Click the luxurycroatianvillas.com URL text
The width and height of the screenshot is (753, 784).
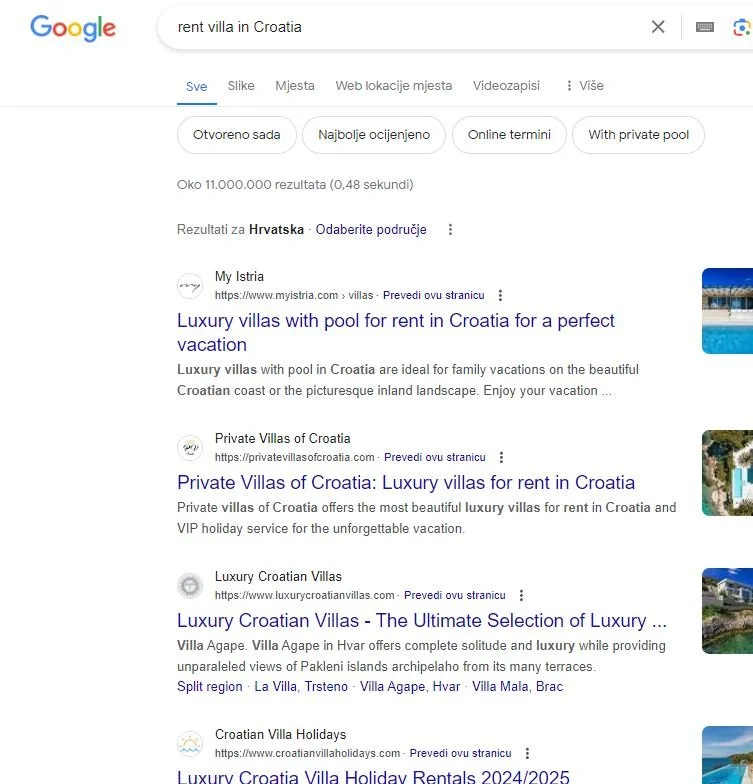(x=304, y=596)
